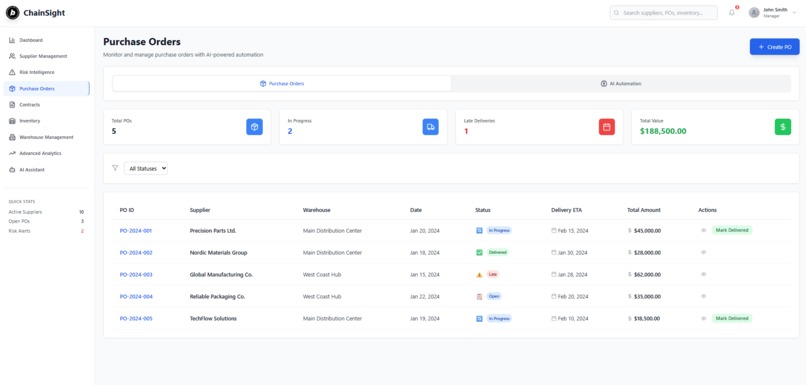This screenshot has width=806, height=385.
Task: Switch to the Purchase Orders tab
Action: tap(282, 83)
